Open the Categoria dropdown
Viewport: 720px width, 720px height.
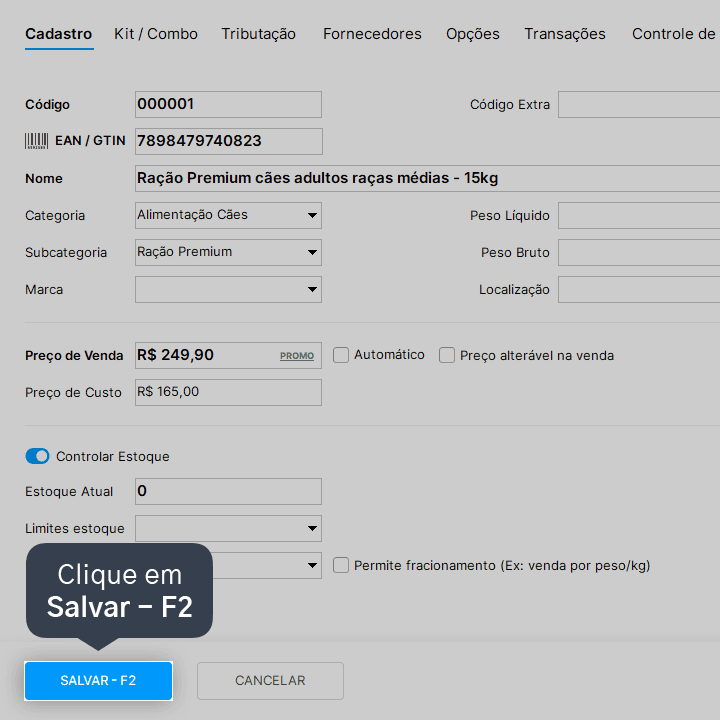tap(228, 215)
